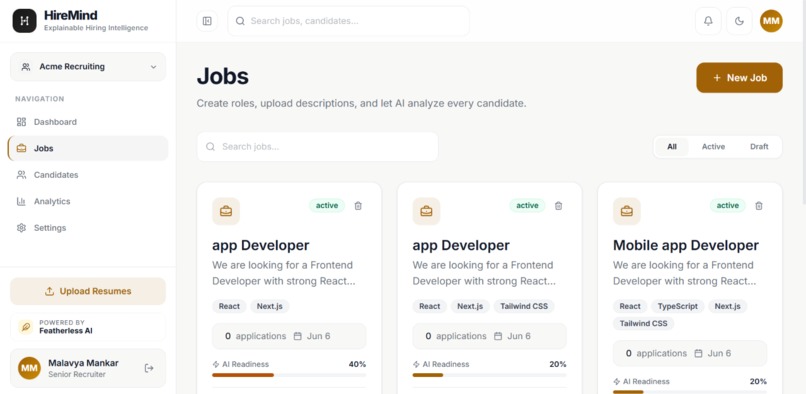The image size is (806, 394).
Task: Select Jobs in the sidebar navigation
Action: (88, 148)
